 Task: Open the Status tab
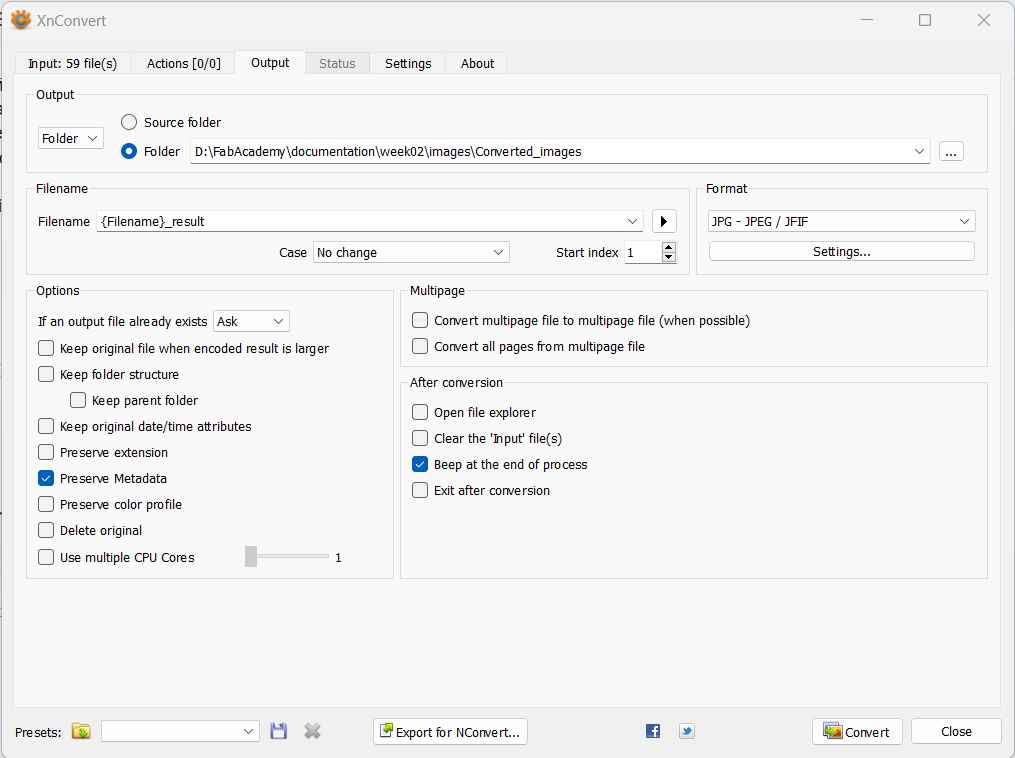[337, 63]
